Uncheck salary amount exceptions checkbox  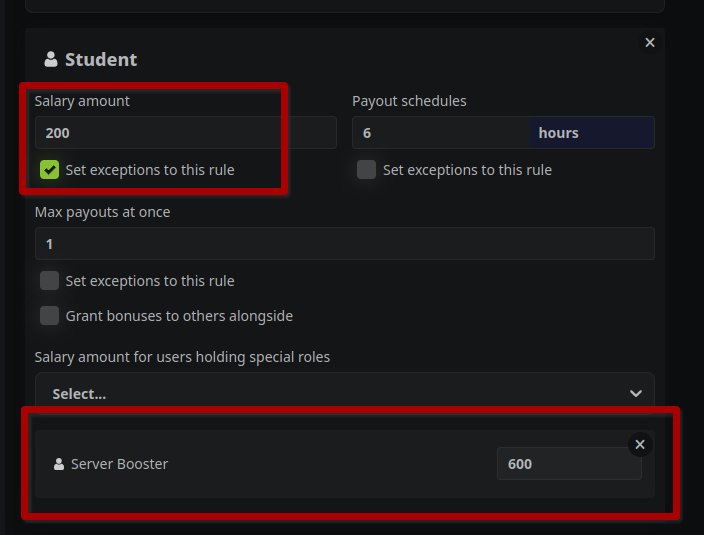50,170
